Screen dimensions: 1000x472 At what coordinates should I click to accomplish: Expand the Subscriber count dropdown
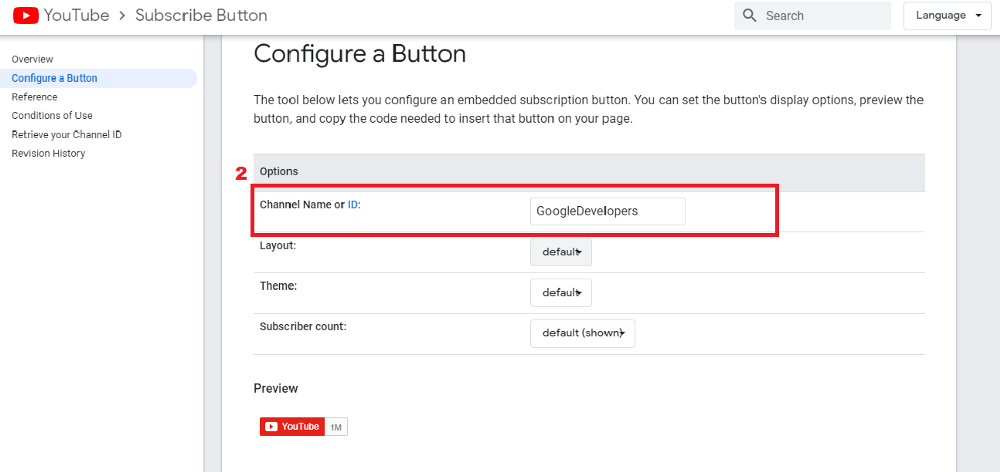(582, 333)
